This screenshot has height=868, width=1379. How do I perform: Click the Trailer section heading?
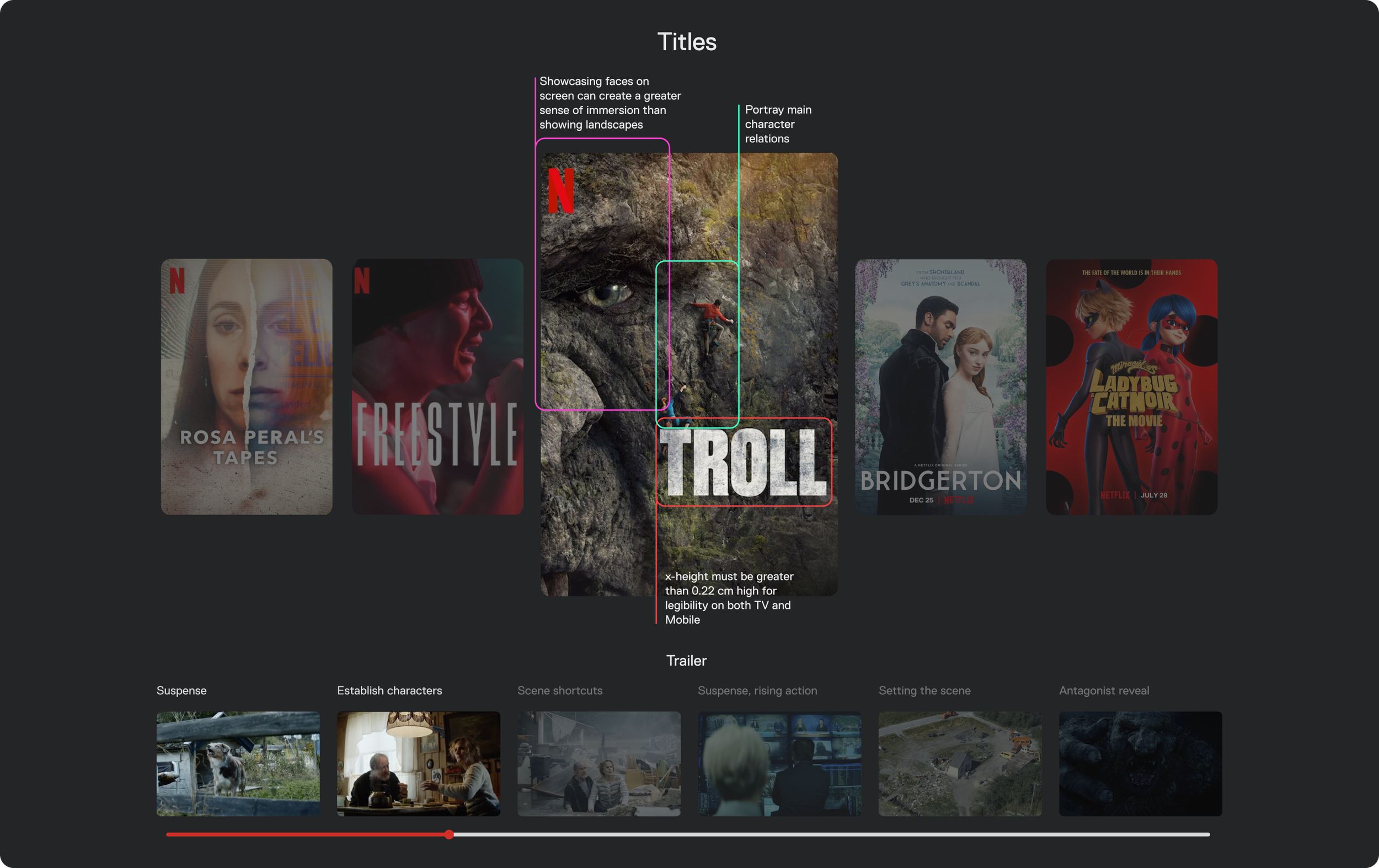coord(686,661)
